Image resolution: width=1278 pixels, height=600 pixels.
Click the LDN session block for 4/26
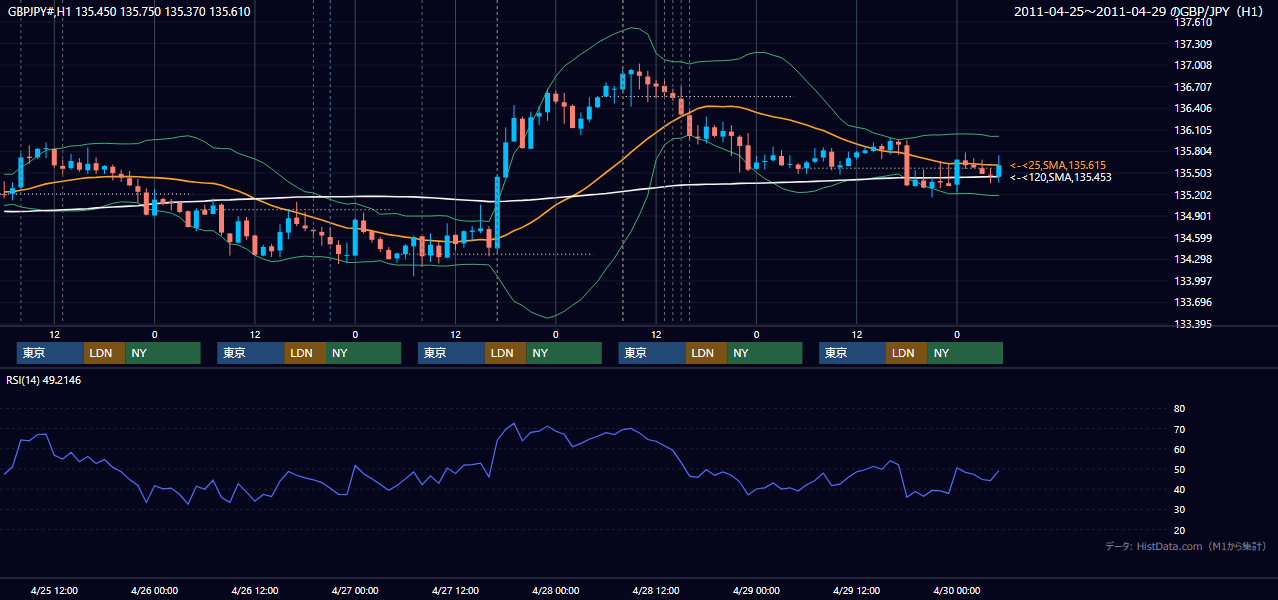pyautogui.click(x=305, y=353)
